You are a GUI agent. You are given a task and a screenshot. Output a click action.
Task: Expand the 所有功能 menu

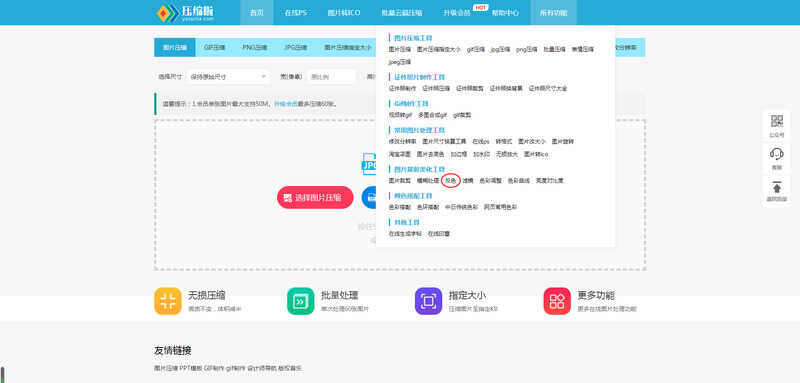point(554,13)
